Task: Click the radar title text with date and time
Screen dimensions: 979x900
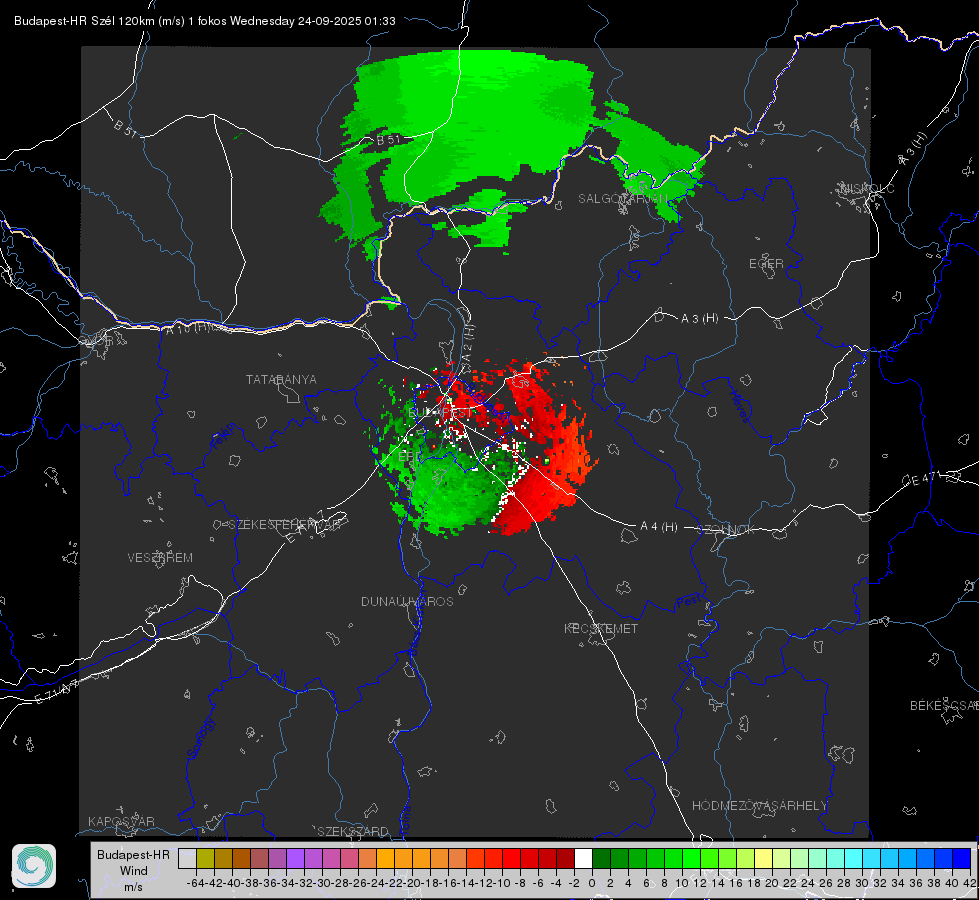Action: (x=205, y=21)
